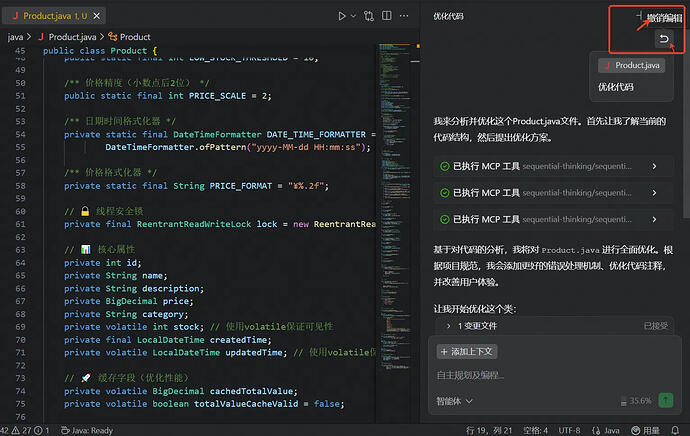Screen dimensions: 690x436
Task: Select the Product.java editor tab
Action: 50,16
